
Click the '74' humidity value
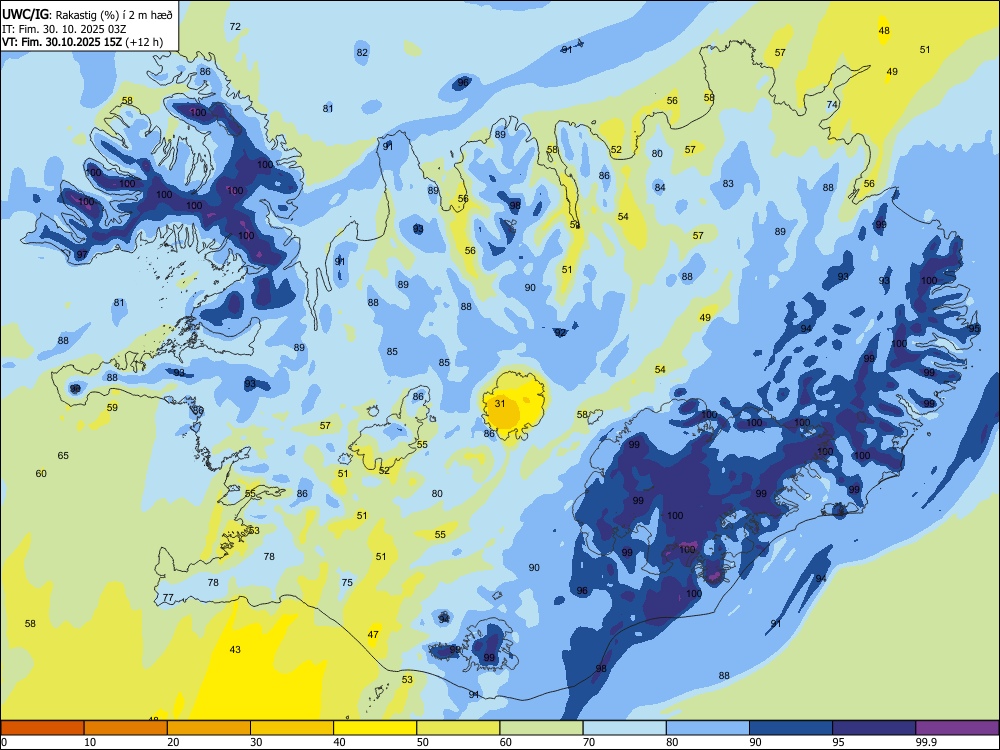click(832, 105)
